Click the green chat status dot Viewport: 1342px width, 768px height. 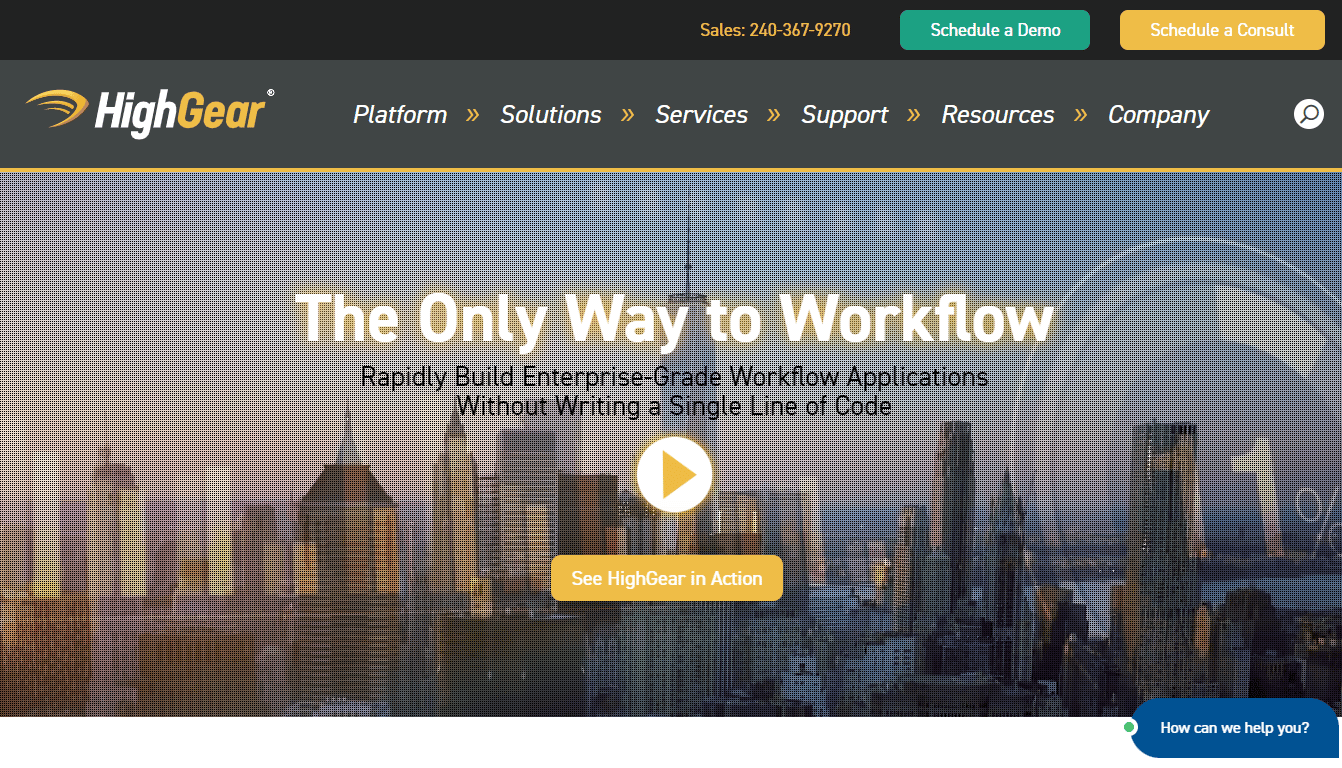(x=1129, y=727)
